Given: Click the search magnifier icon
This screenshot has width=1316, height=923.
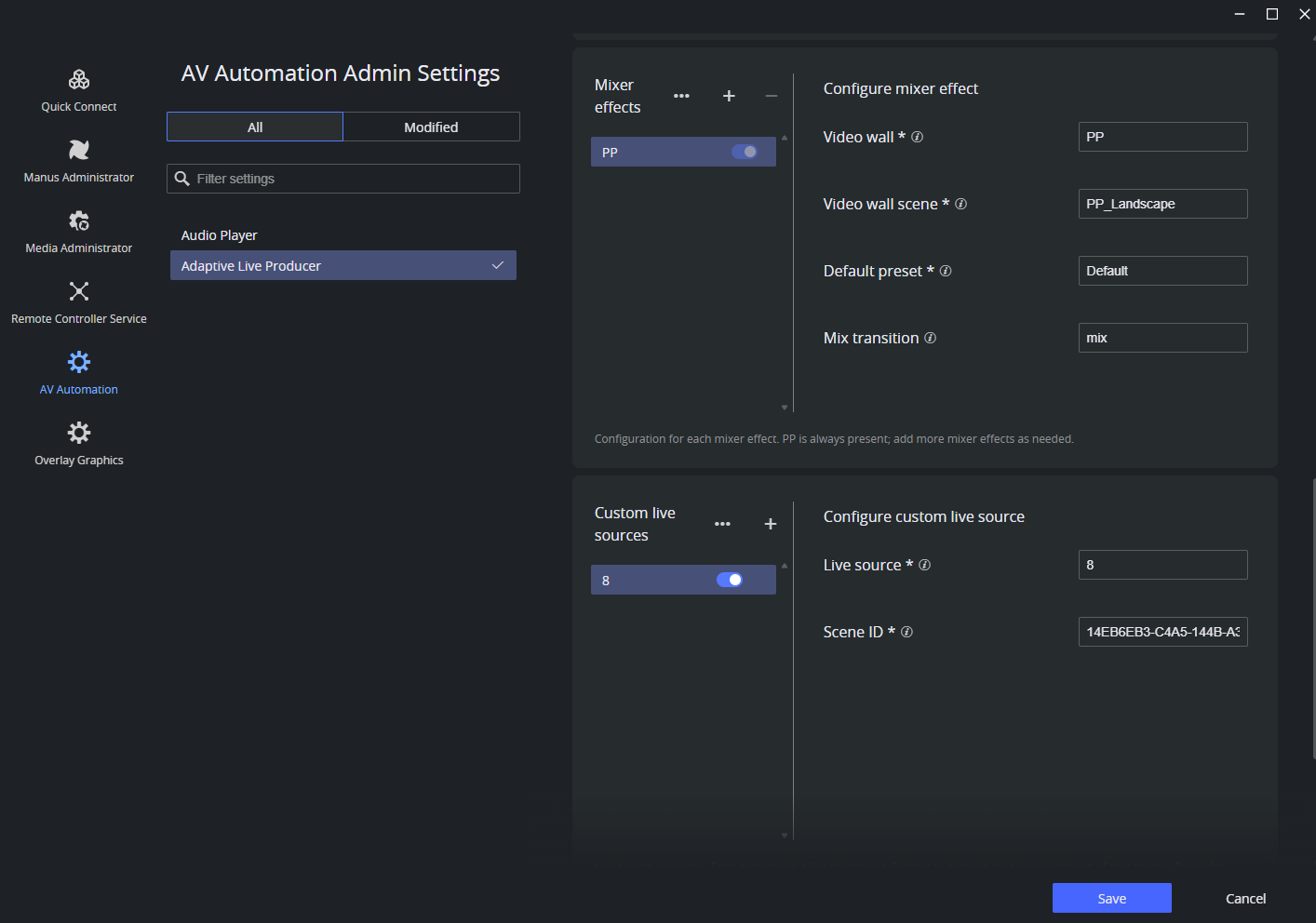Looking at the screenshot, I should click(x=182, y=179).
